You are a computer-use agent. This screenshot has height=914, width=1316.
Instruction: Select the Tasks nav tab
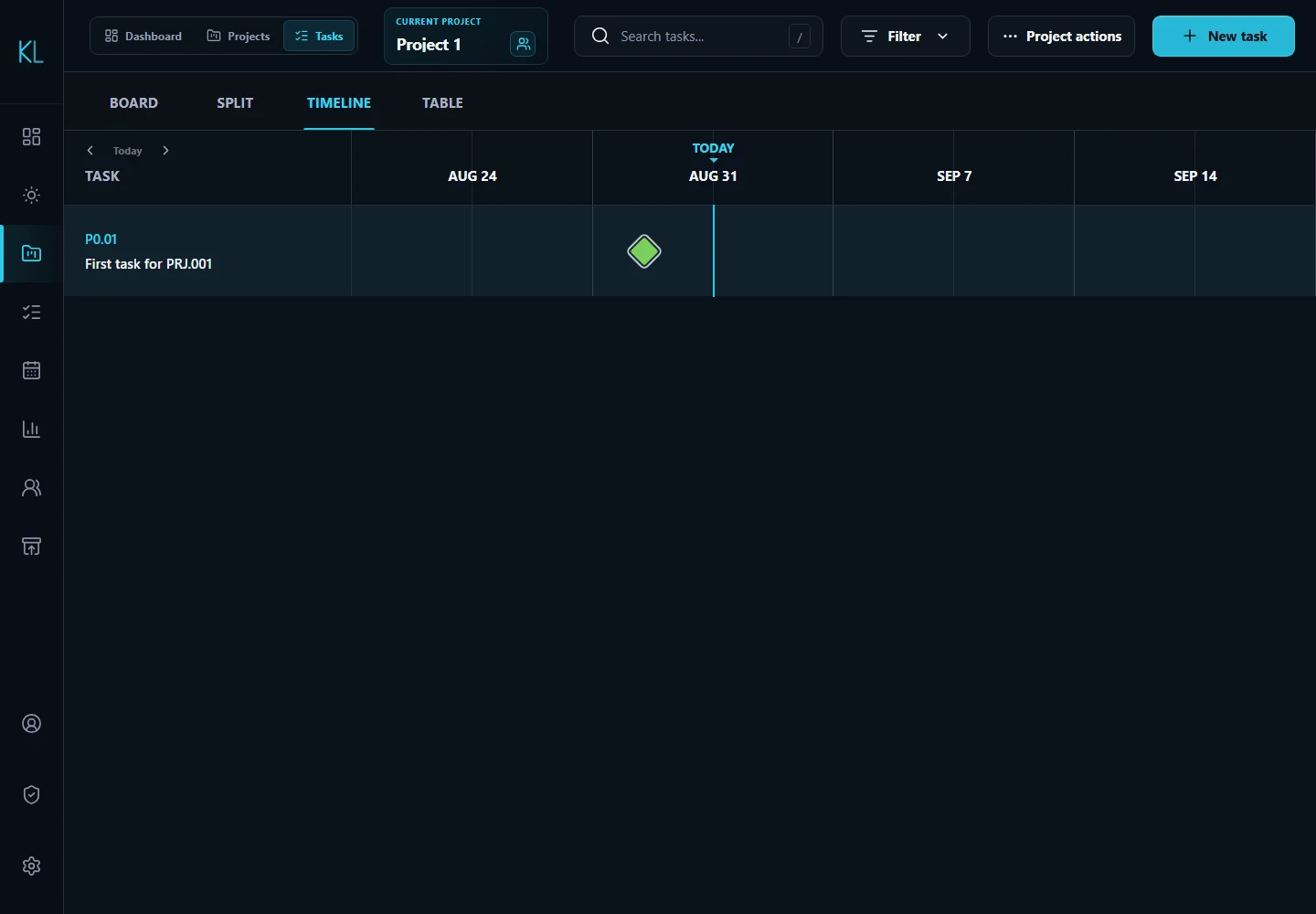[319, 37]
